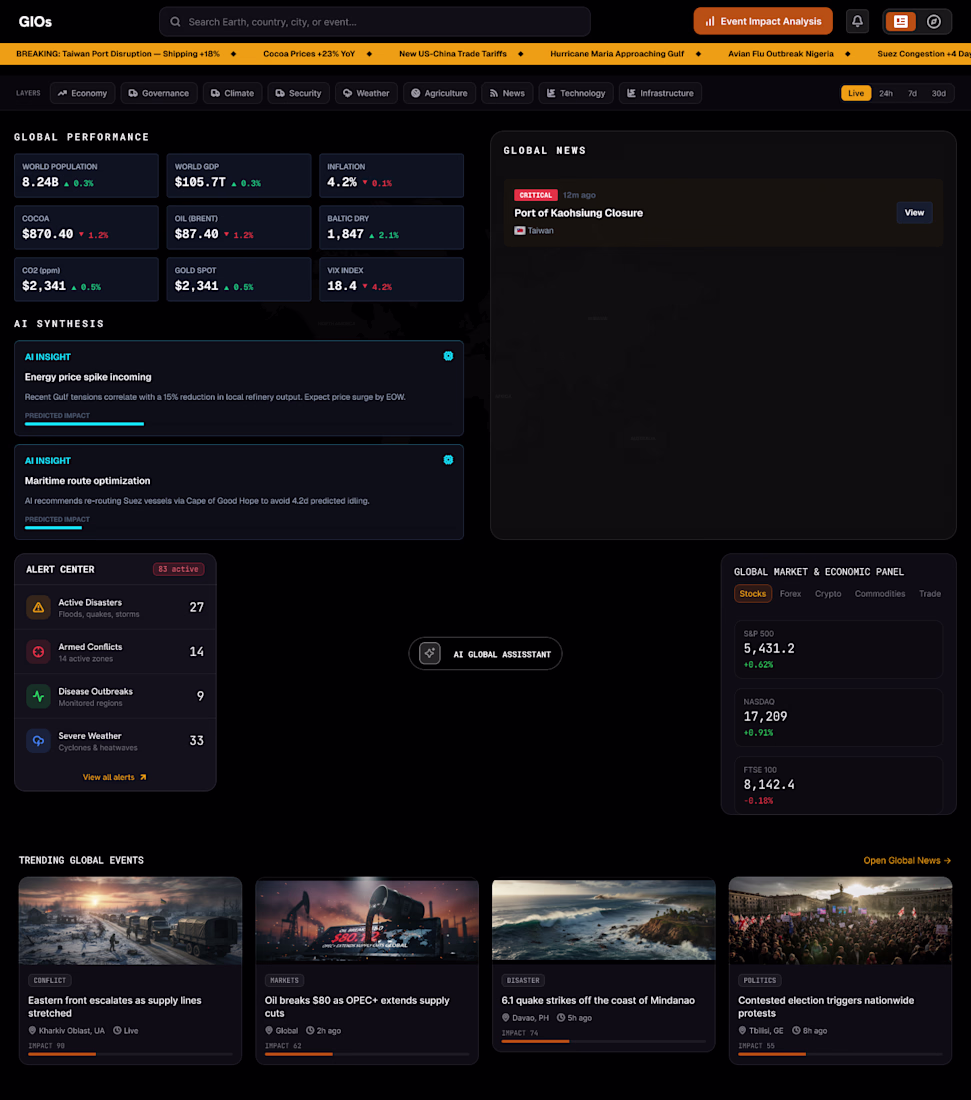The height and width of the screenshot is (1100, 971).
Task: Click the location pin for Tbilisi, GE
Action: pyautogui.click(x=742, y=1031)
